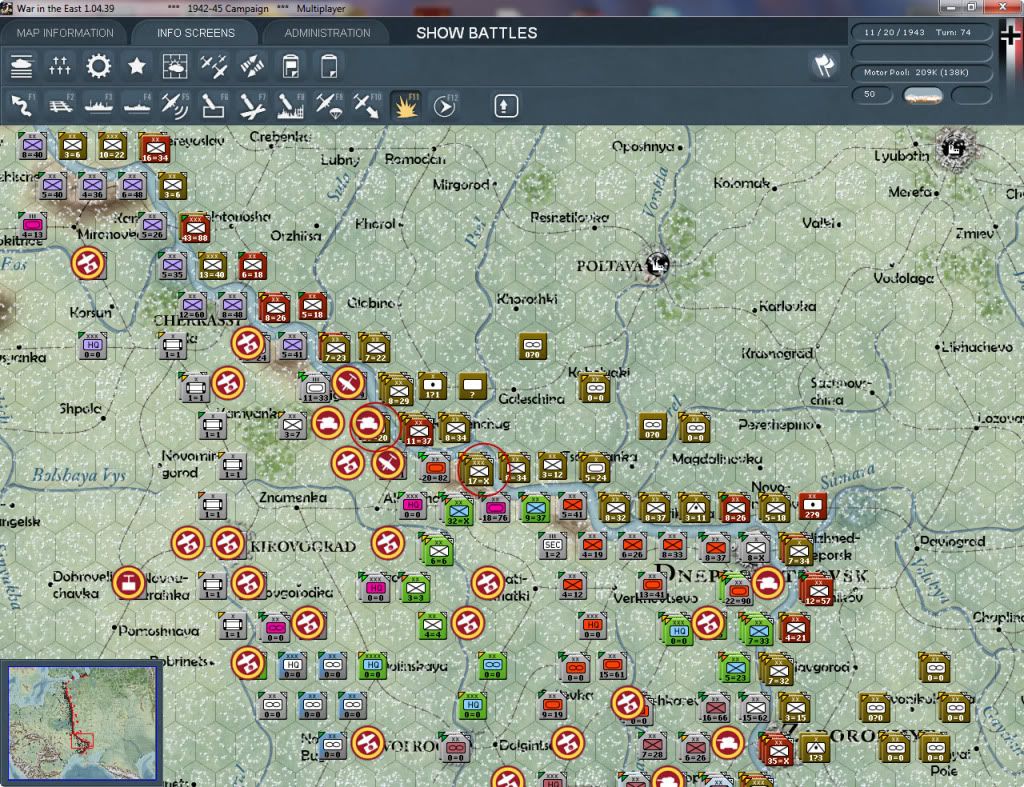Click the SHOW BATTLES mode title
The image size is (1024, 787).
click(x=477, y=33)
